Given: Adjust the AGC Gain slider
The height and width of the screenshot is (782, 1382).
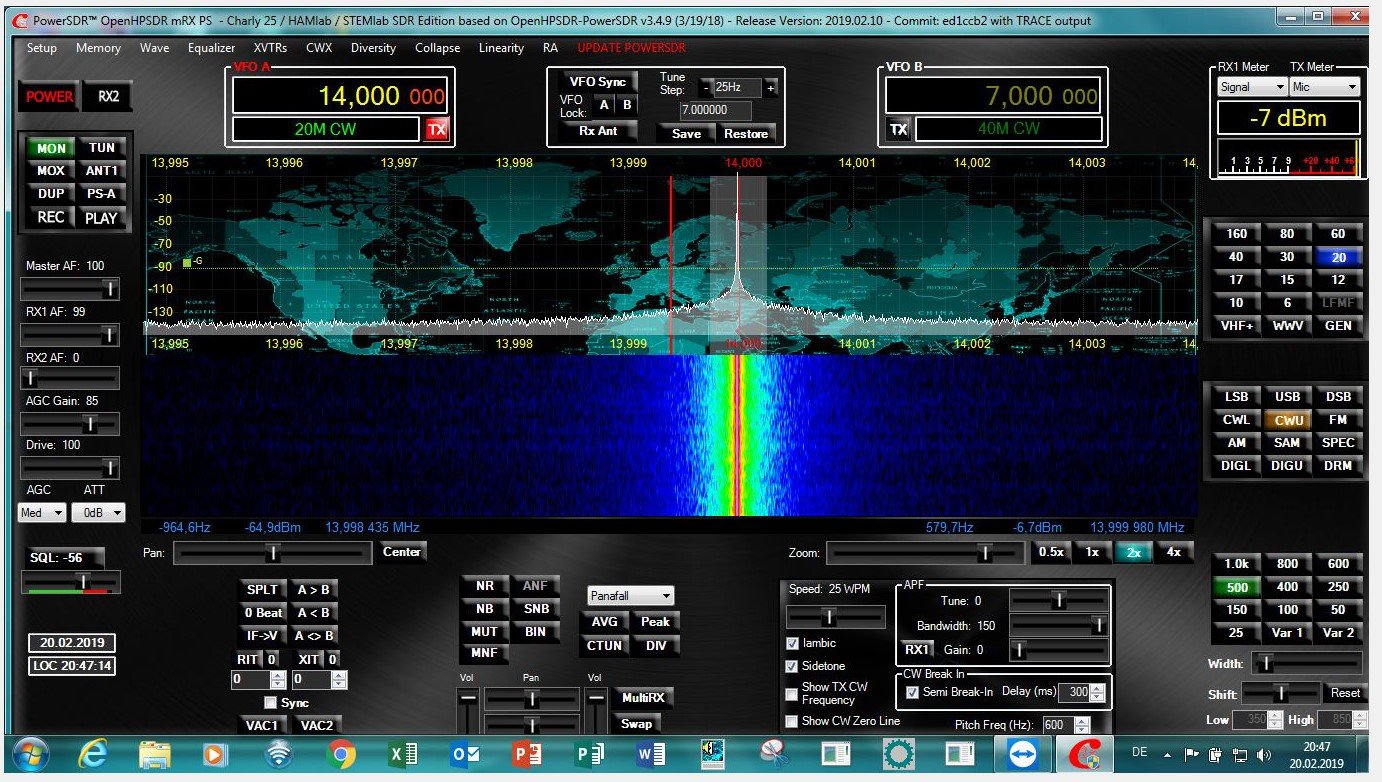Looking at the screenshot, I should [70, 423].
